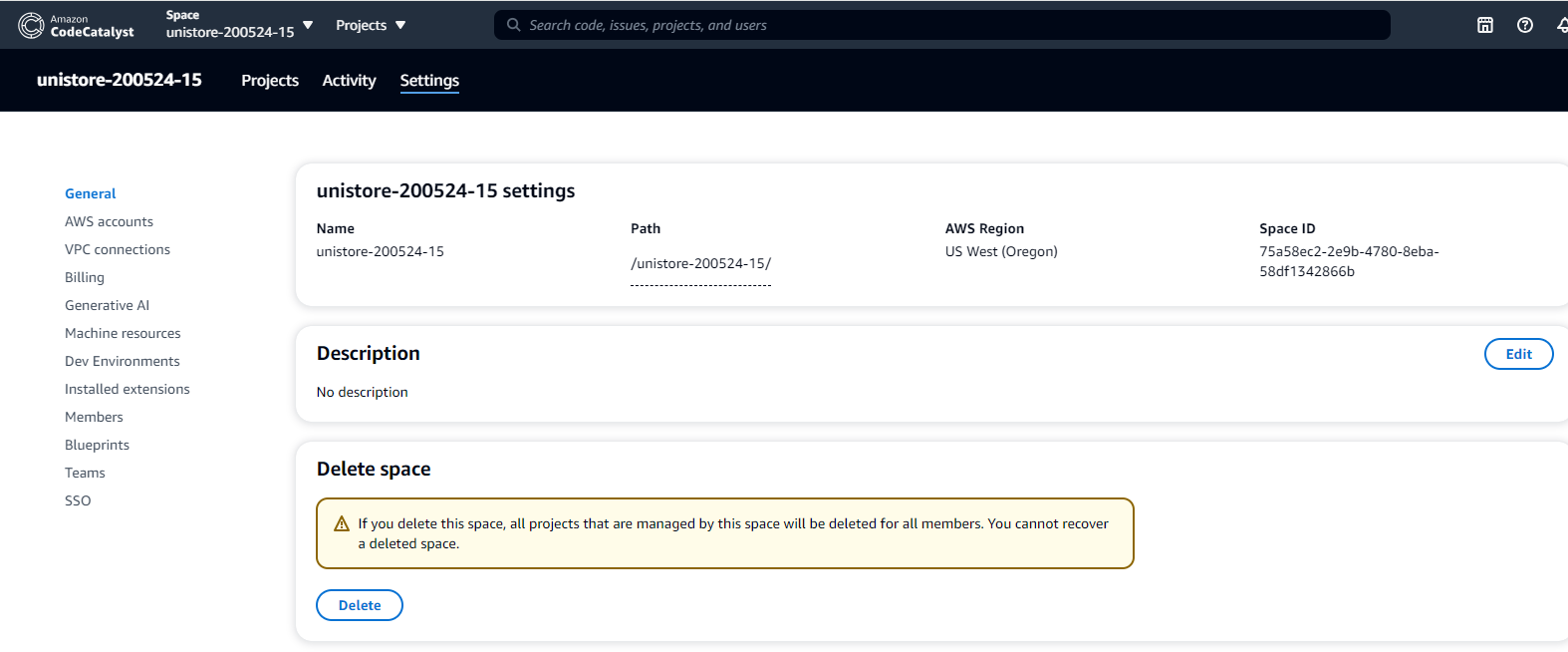Screen dimensions: 1568x652
Task: Focus the search code, issues, projects field
Action: pyautogui.click(x=942, y=25)
